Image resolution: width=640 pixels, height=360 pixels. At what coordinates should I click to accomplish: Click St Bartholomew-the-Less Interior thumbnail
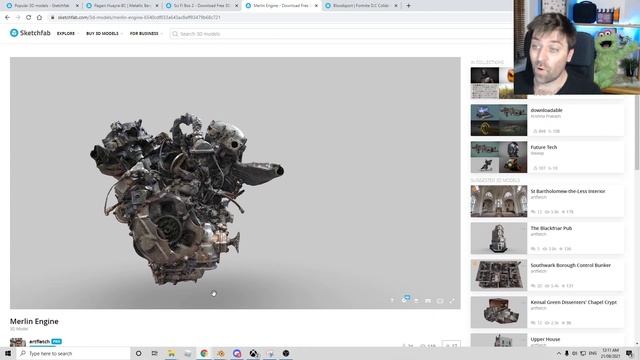pyautogui.click(x=499, y=201)
